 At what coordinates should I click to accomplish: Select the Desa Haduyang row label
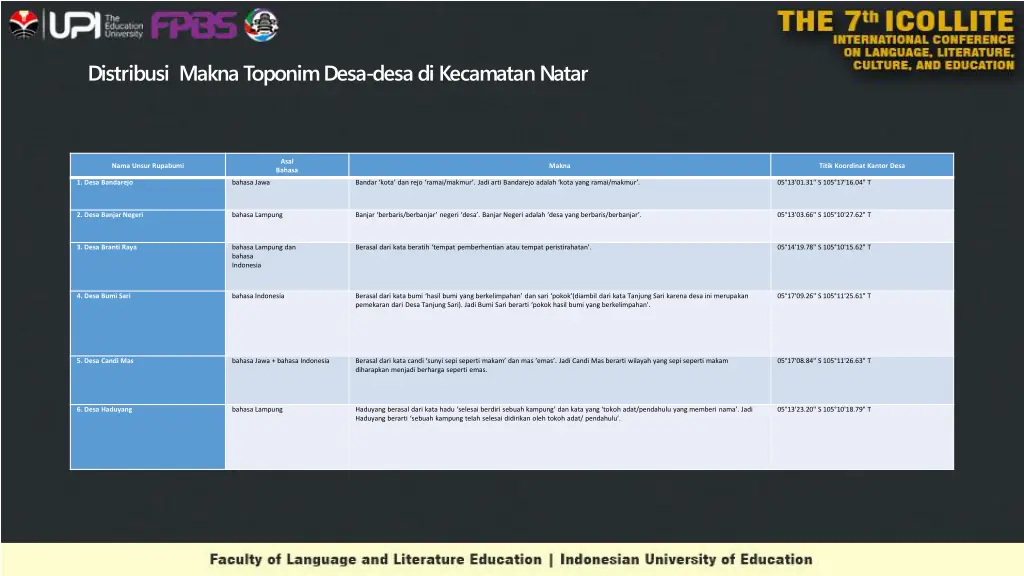click(x=104, y=409)
